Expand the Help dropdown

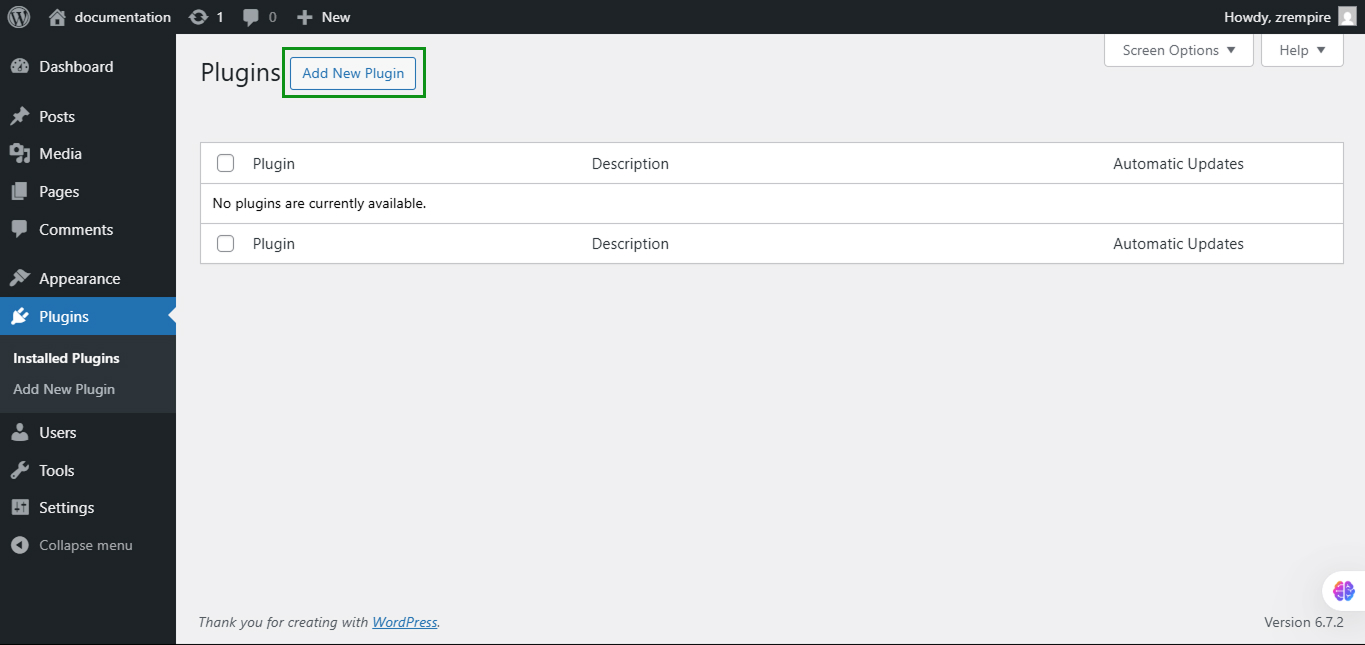[1301, 49]
